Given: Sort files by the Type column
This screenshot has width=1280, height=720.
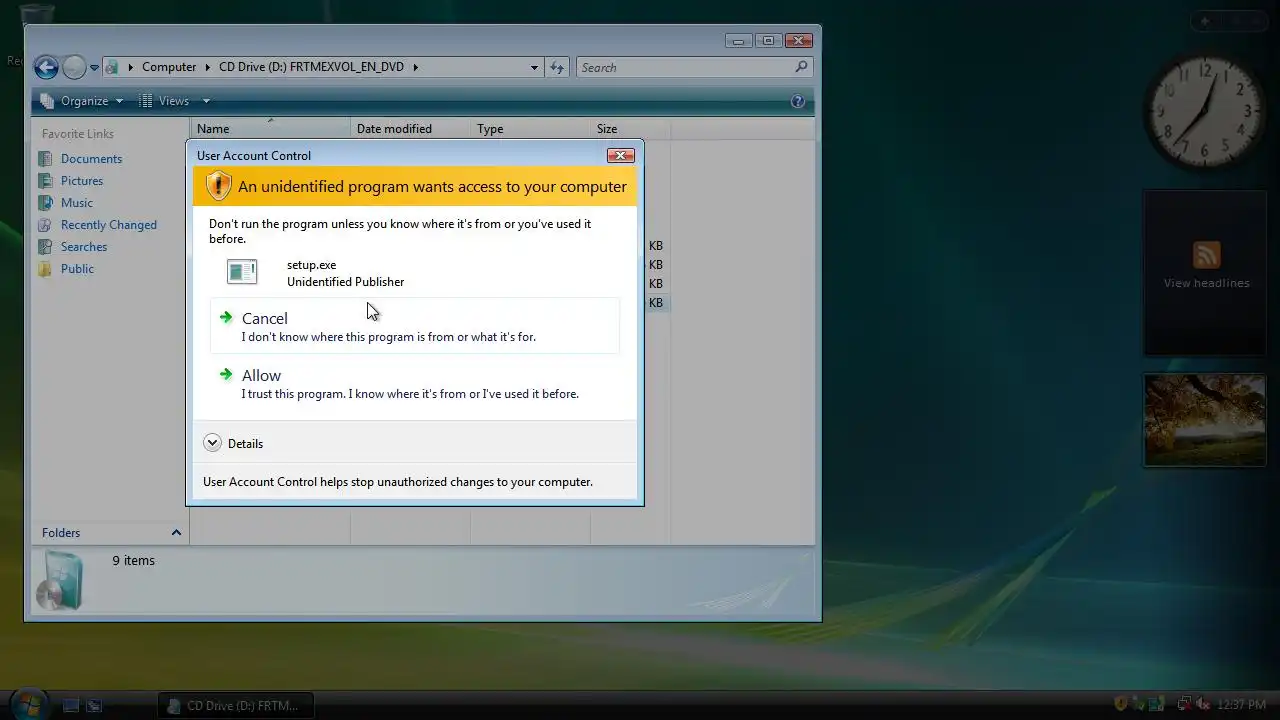Looking at the screenshot, I should (530, 129).
